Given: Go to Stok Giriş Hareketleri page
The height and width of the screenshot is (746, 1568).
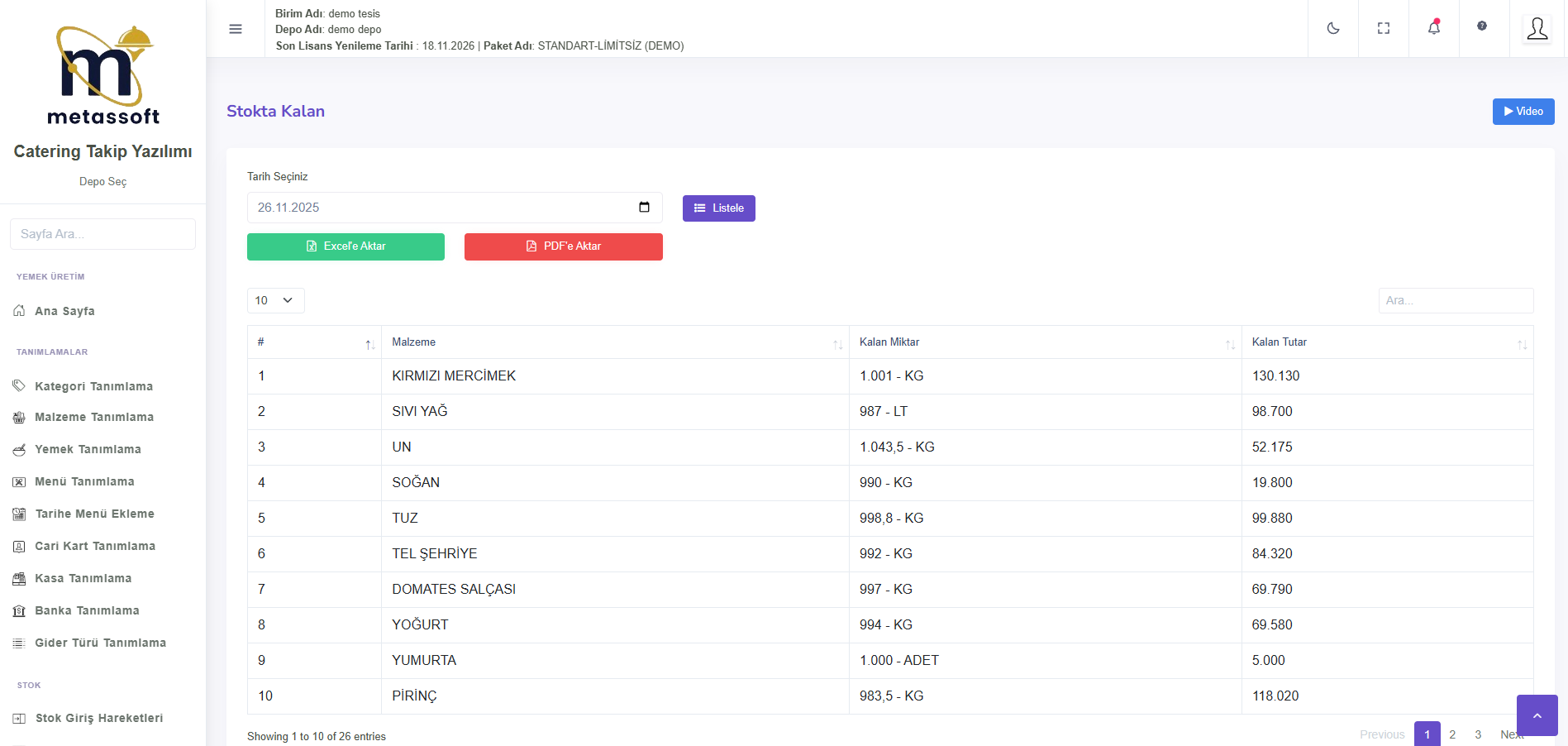Looking at the screenshot, I should [x=98, y=718].
